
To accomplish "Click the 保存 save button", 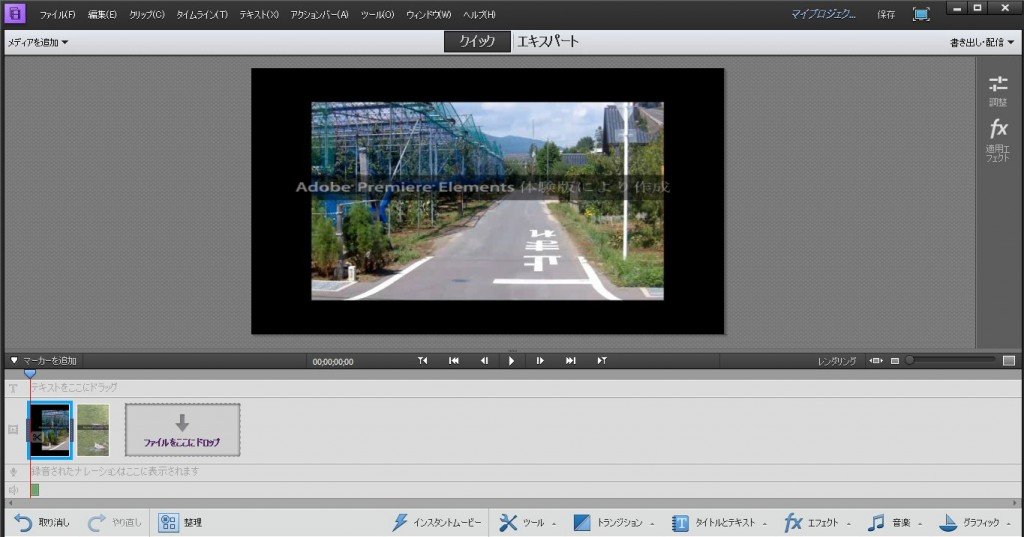I will [x=886, y=14].
